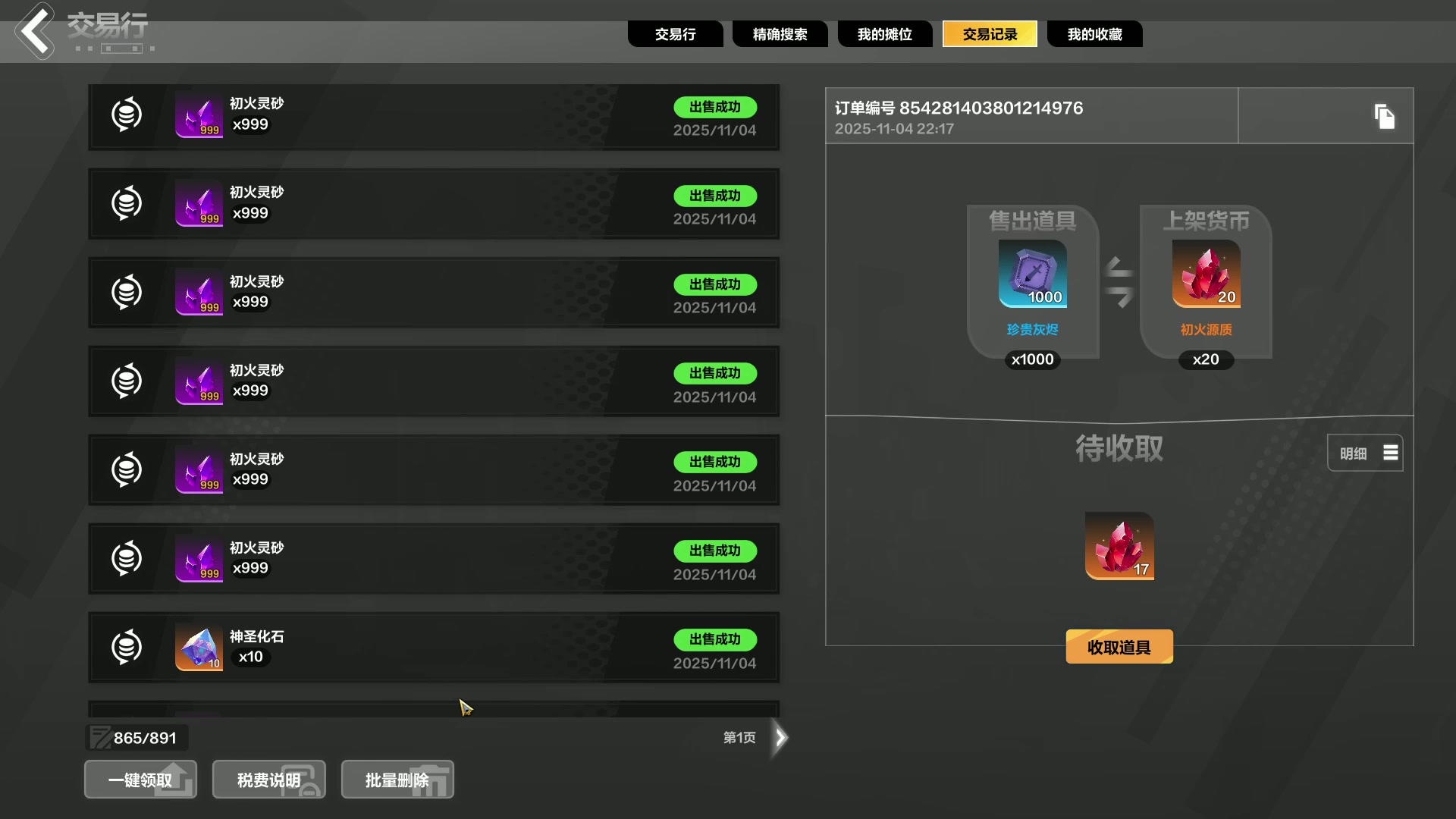1456x819 pixels.
Task: Open the 精确搜索 tab
Action: [x=780, y=34]
